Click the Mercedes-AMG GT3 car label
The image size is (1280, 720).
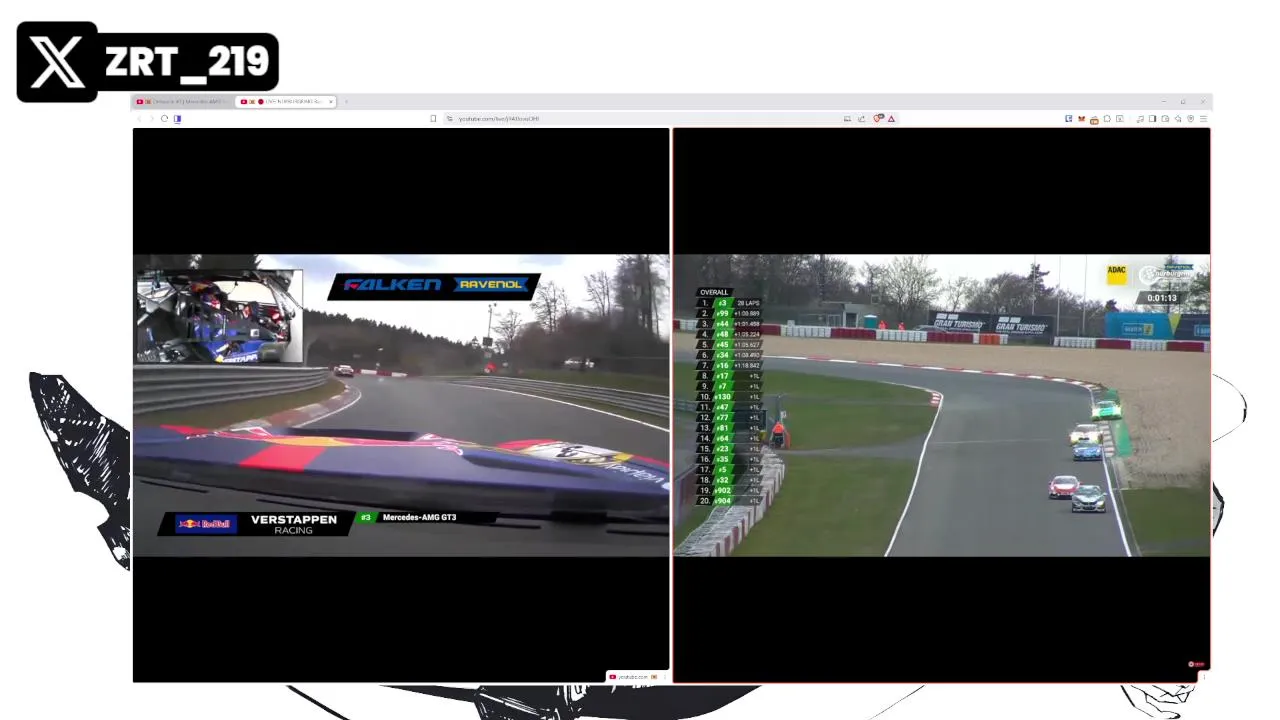click(x=419, y=518)
